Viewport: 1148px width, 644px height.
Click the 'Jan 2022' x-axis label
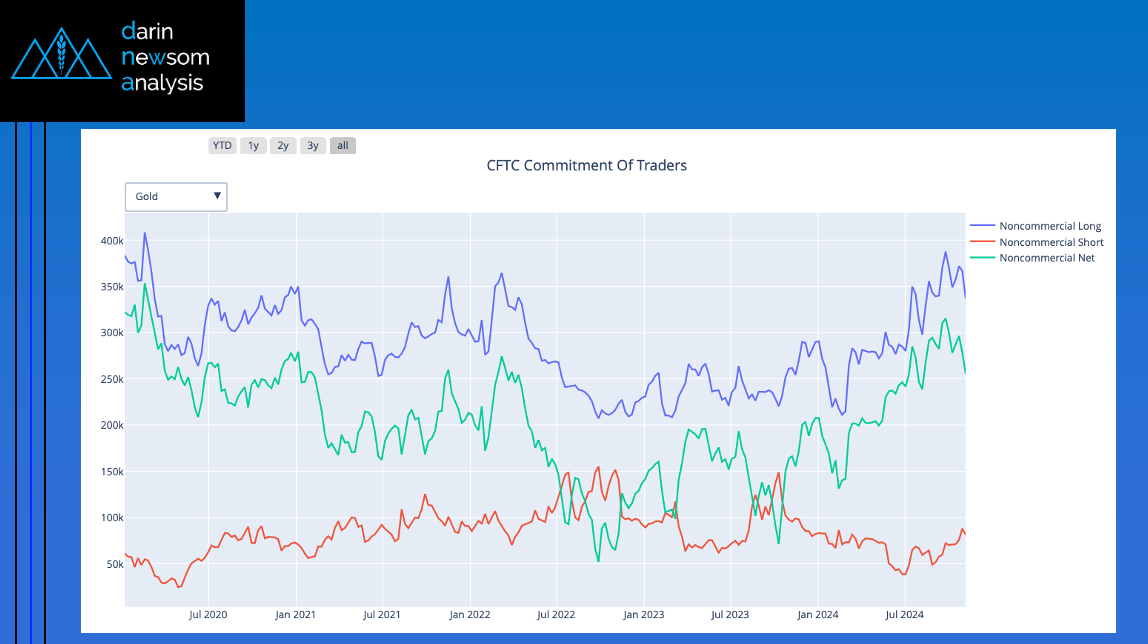point(469,614)
